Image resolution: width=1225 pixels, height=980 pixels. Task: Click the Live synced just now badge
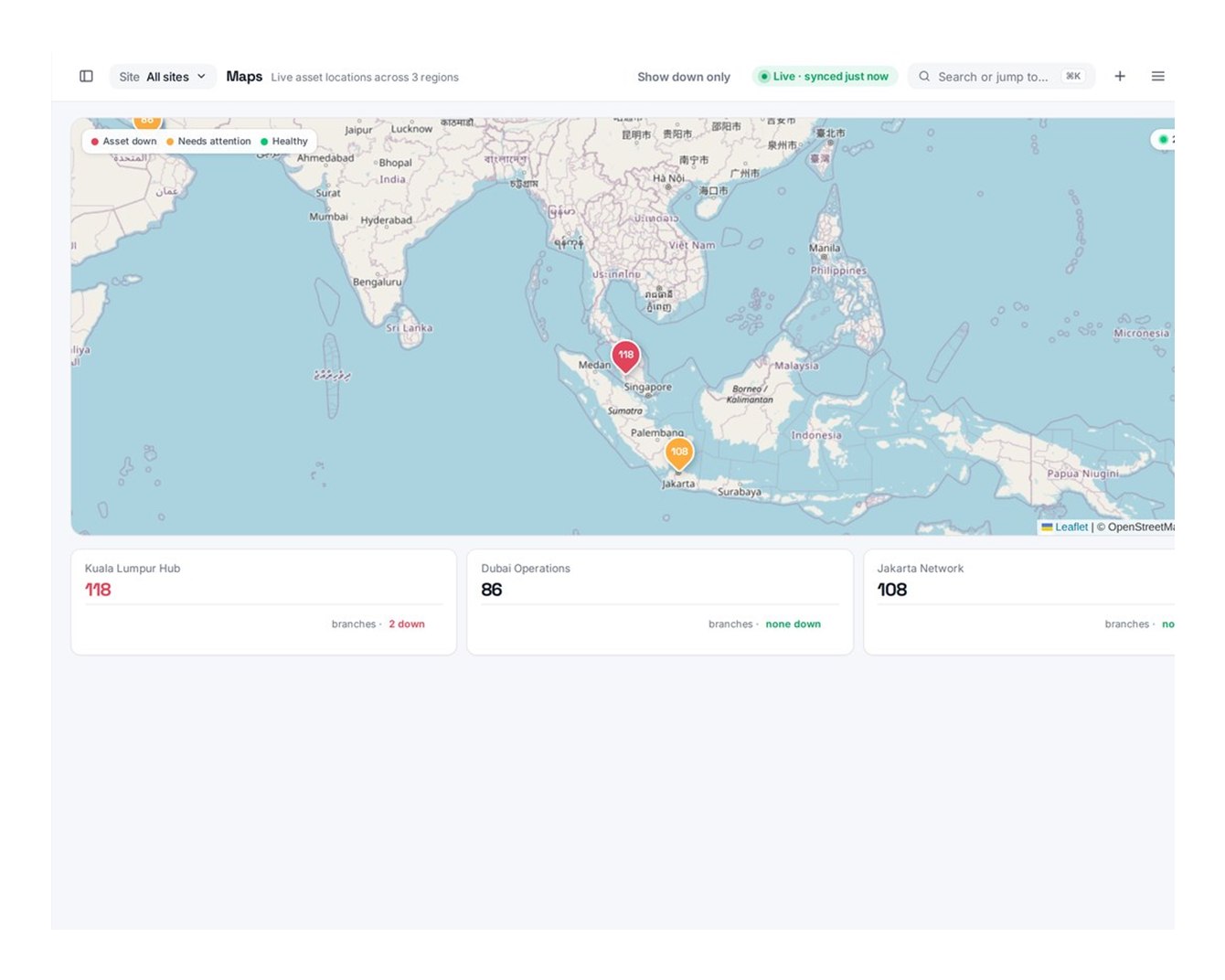point(826,77)
